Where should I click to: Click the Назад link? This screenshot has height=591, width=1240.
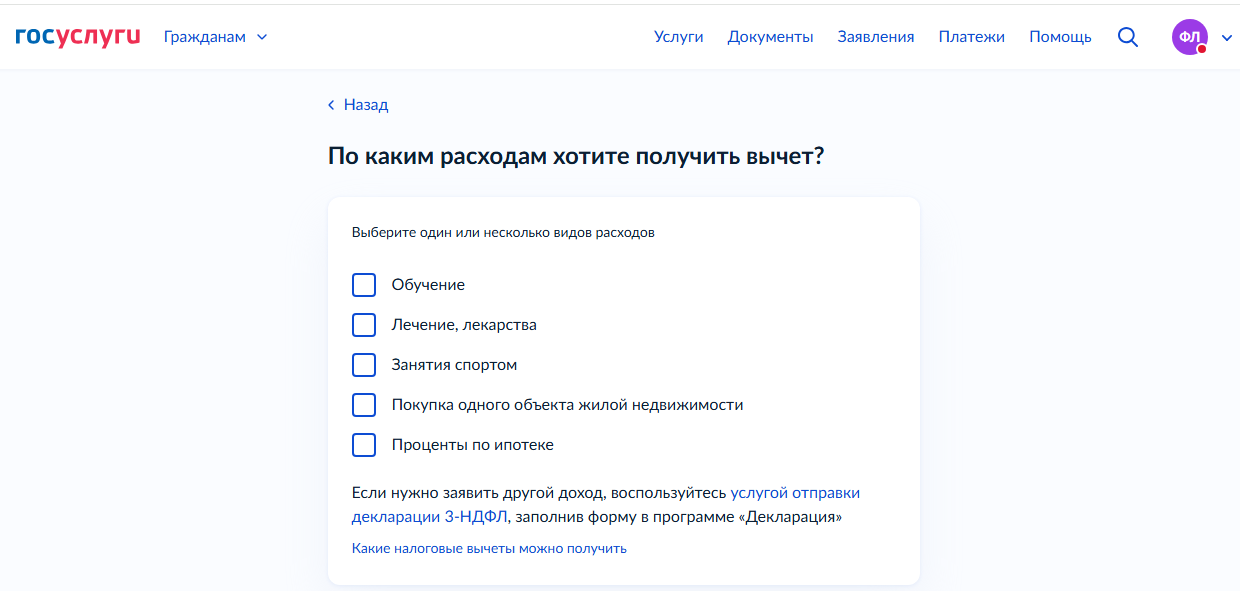click(x=365, y=105)
